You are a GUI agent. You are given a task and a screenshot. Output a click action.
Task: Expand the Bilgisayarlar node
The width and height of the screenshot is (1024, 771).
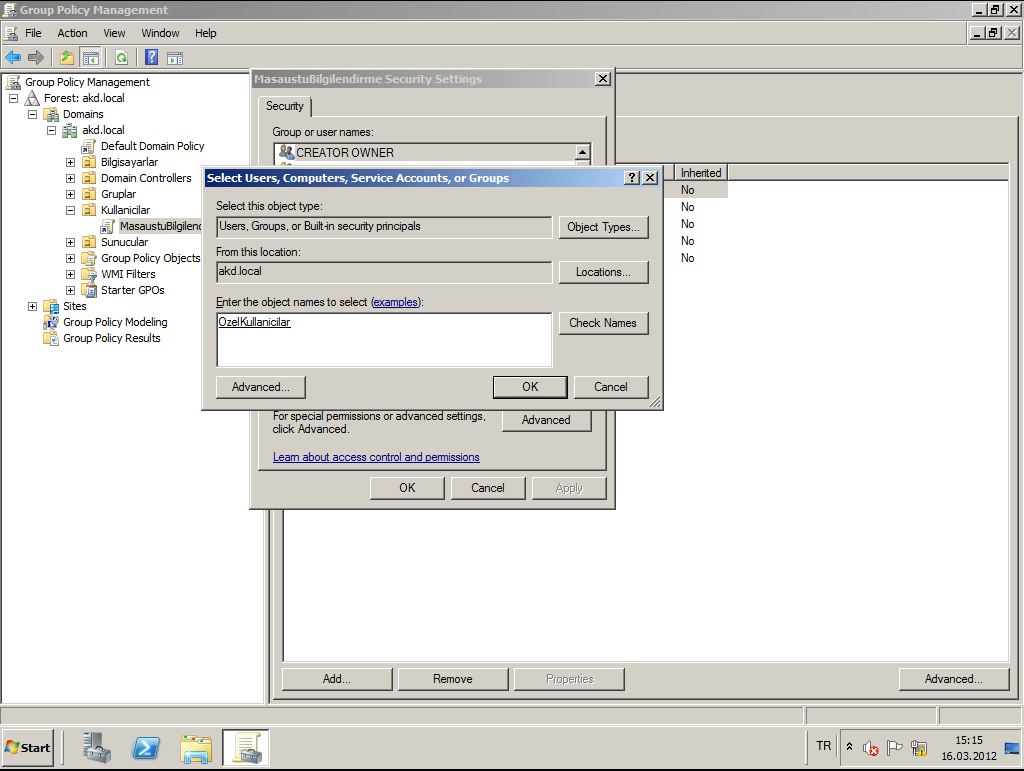pos(70,163)
